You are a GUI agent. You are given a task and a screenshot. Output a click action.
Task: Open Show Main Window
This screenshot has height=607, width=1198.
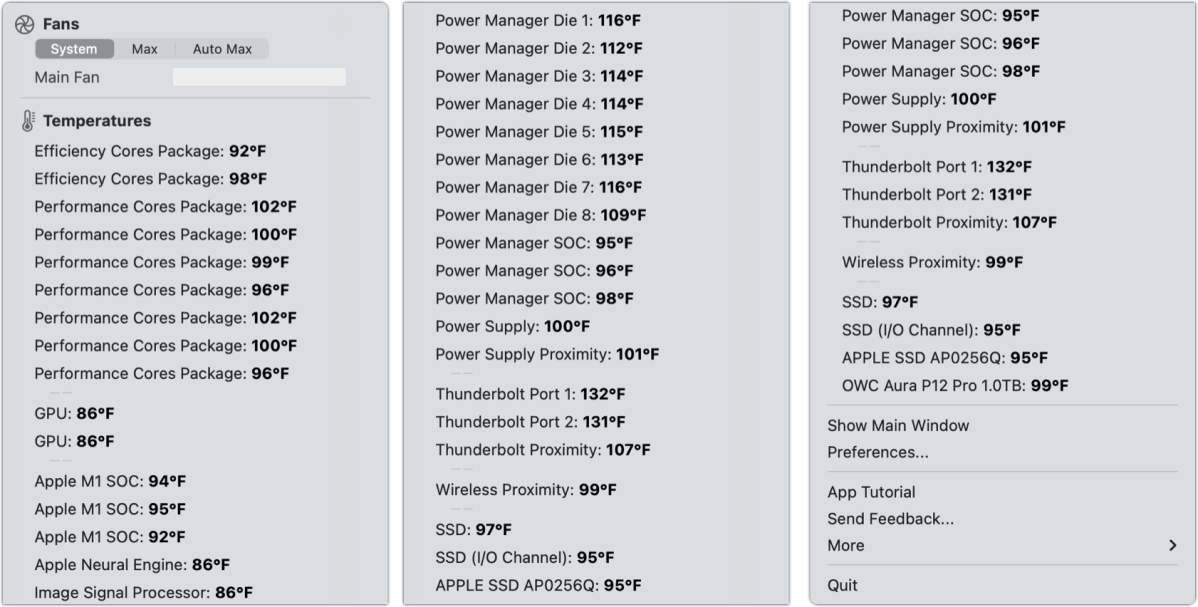(x=898, y=425)
